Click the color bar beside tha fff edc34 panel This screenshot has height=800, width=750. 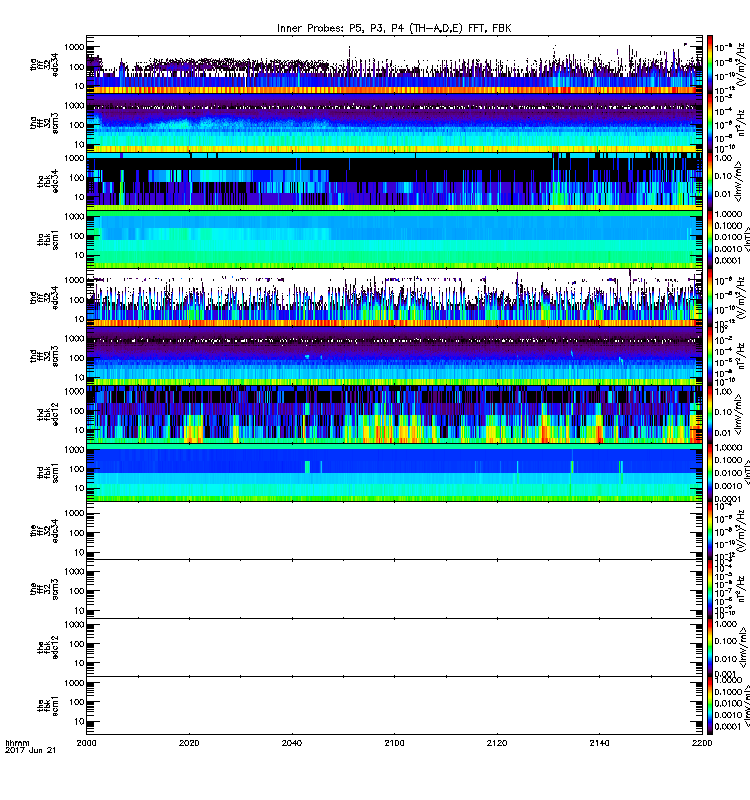710,65
